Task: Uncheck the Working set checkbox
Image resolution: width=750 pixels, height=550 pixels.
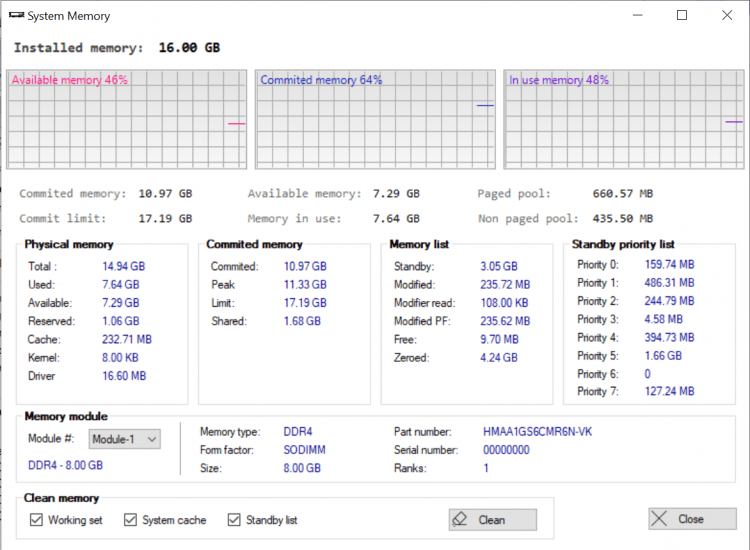Action: 37,520
